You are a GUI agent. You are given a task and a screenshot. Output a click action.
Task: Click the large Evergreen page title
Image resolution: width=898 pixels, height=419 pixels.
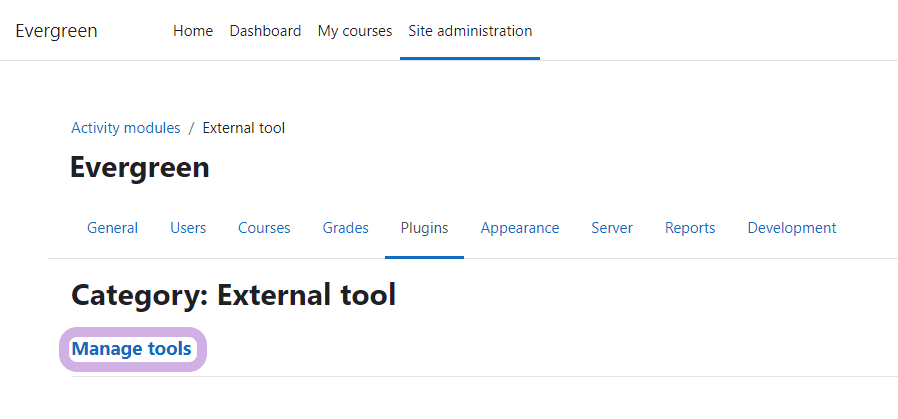[x=140, y=167]
